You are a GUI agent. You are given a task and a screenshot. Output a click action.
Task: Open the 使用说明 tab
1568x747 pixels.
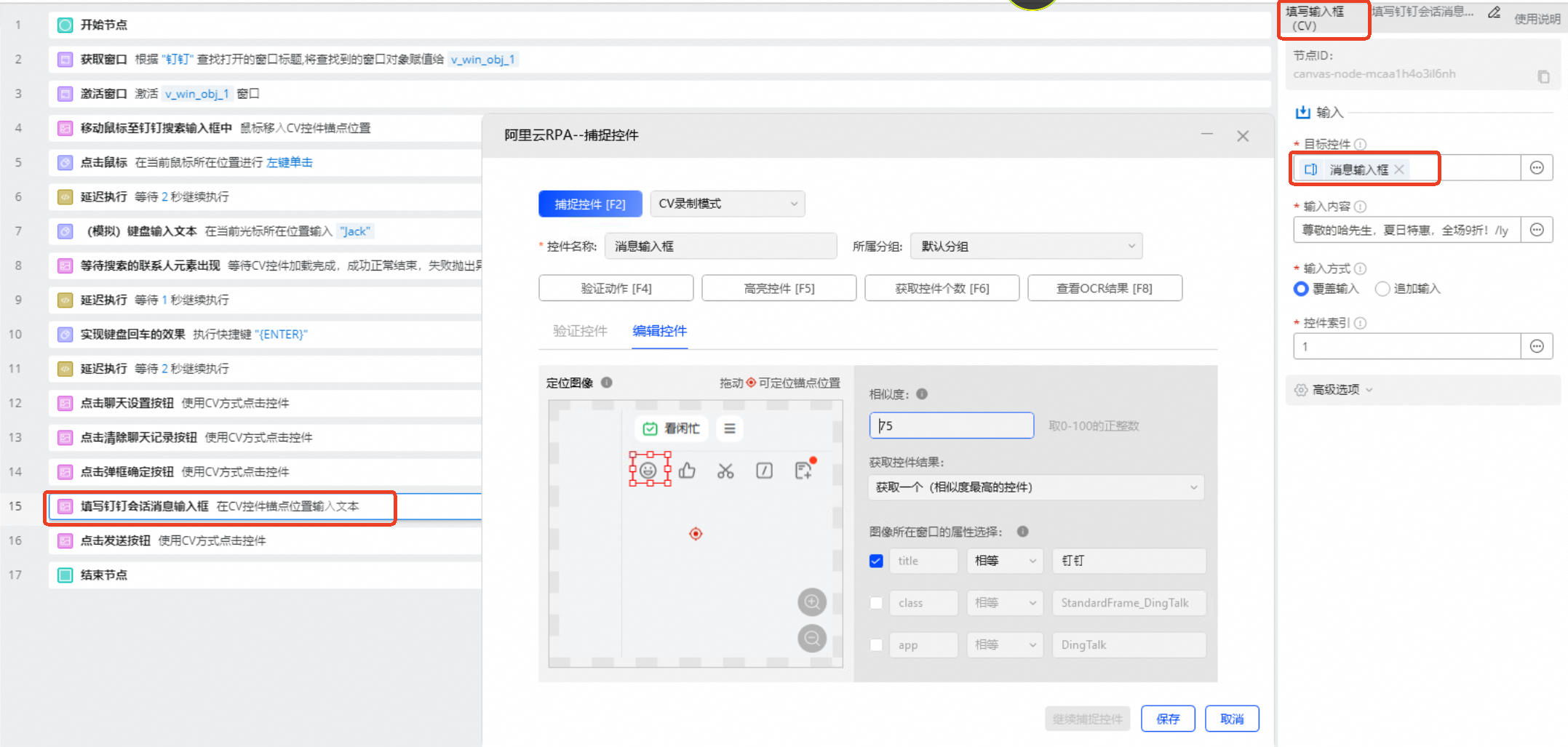[x=1537, y=19]
